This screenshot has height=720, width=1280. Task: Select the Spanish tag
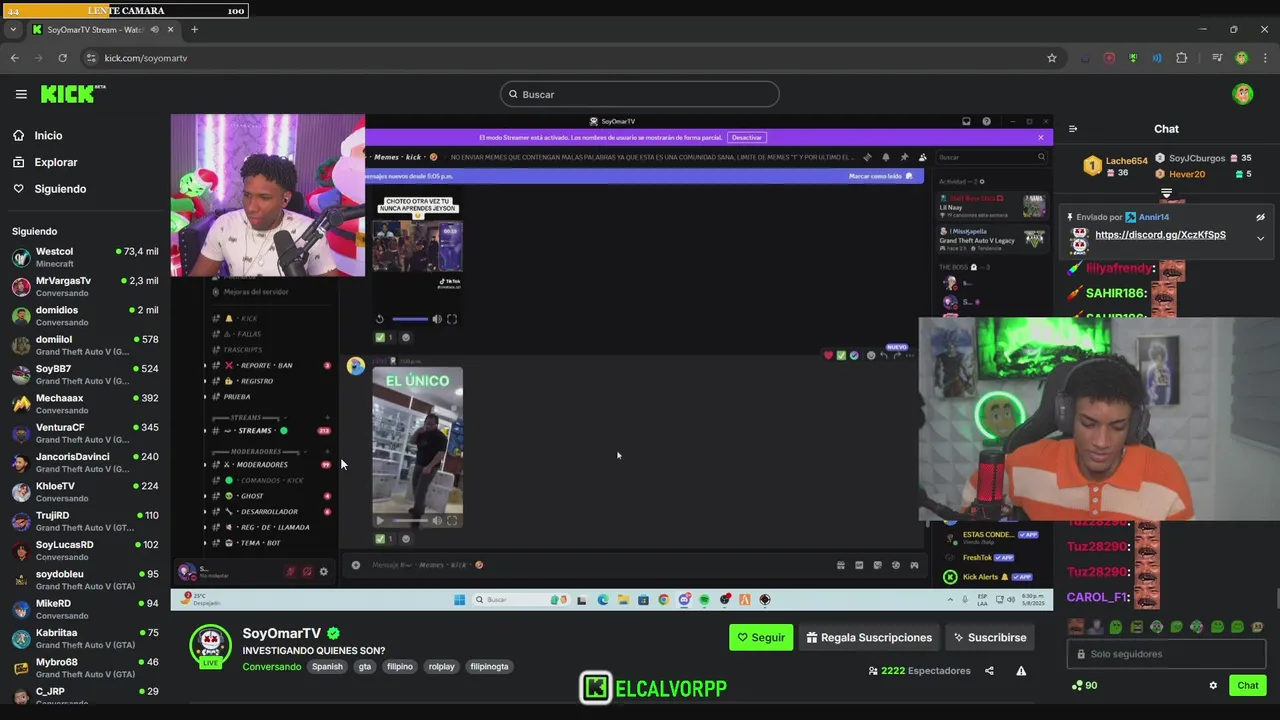pyautogui.click(x=327, y=667)
